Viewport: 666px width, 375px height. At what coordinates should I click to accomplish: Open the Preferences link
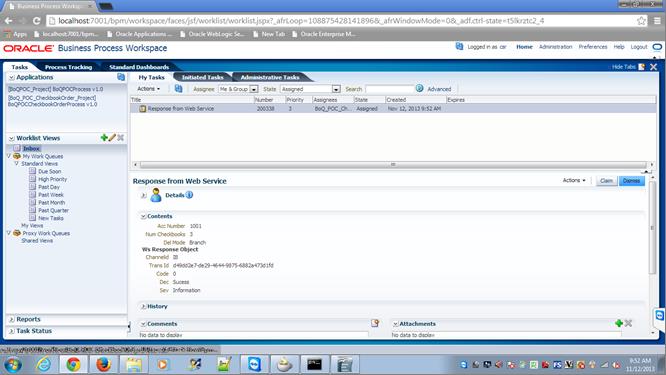[x=593, y=47]
